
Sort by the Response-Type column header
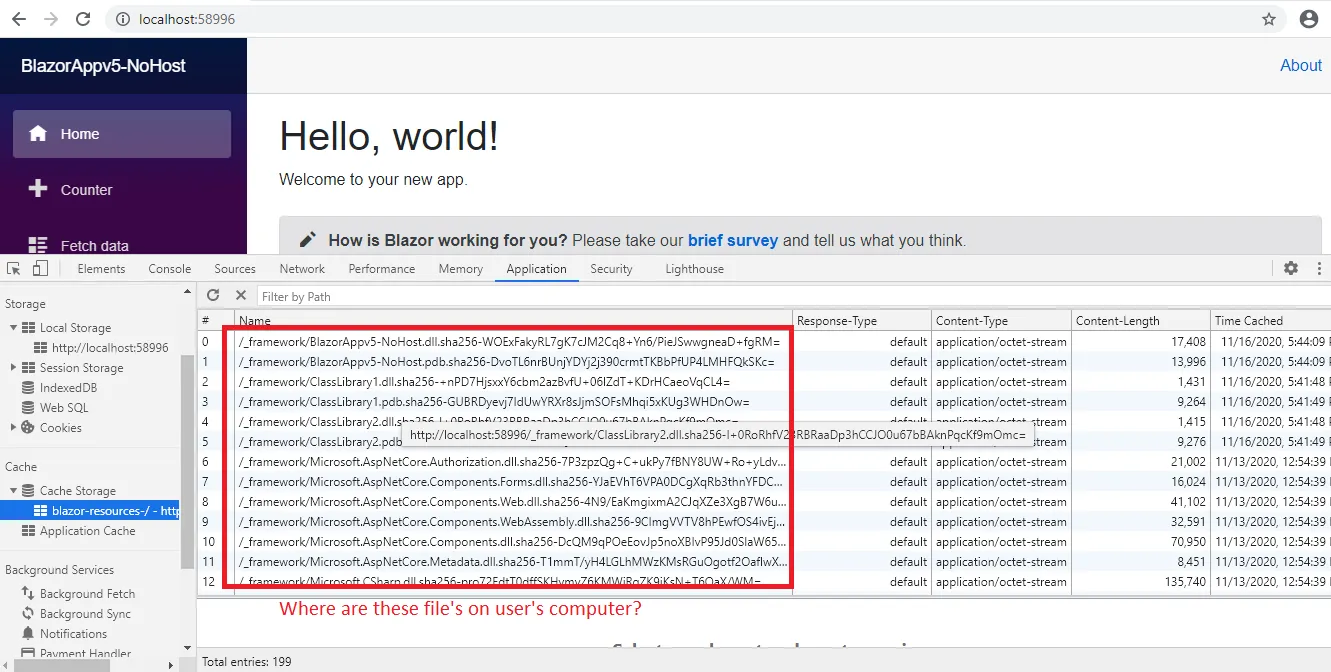(x=862, y=321)
